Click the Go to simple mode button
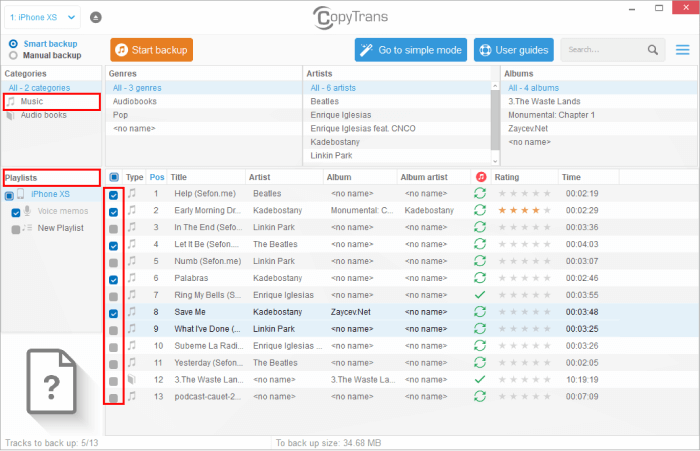 411,50
